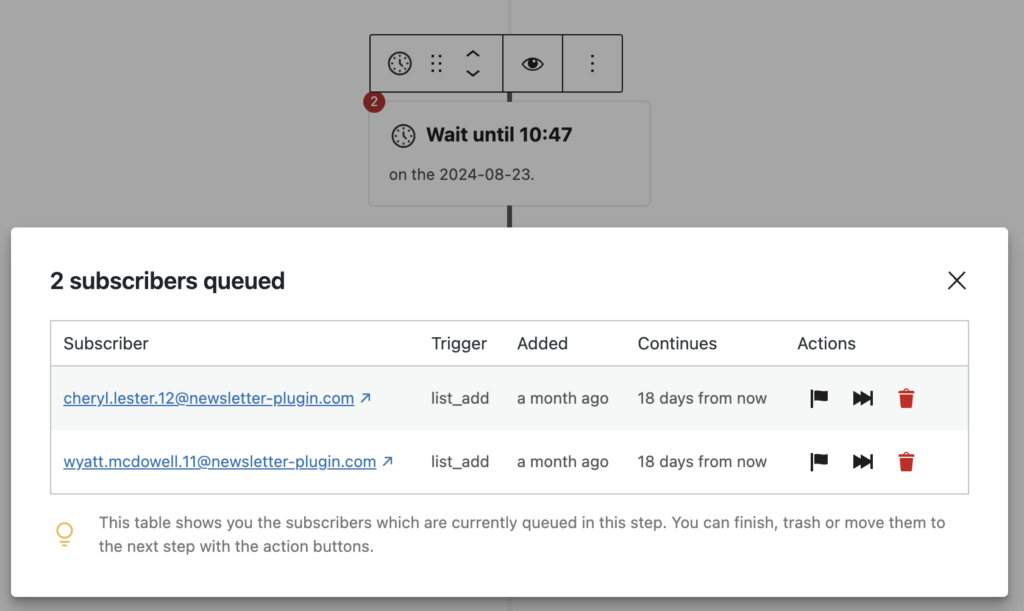Finish wyatt.mcdowell.11 with flag icon

819,462
